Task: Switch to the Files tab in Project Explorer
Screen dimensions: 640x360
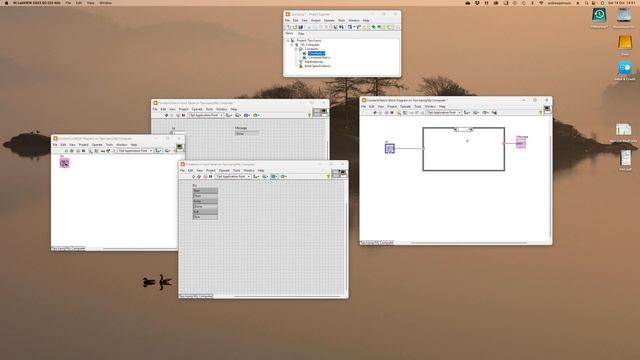Action: click(x=301, y=33)
